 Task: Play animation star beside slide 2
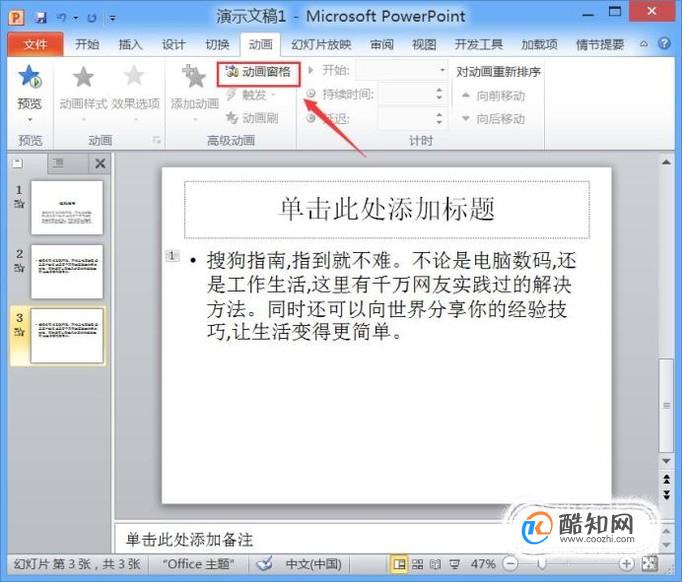[x=19, y=268]
